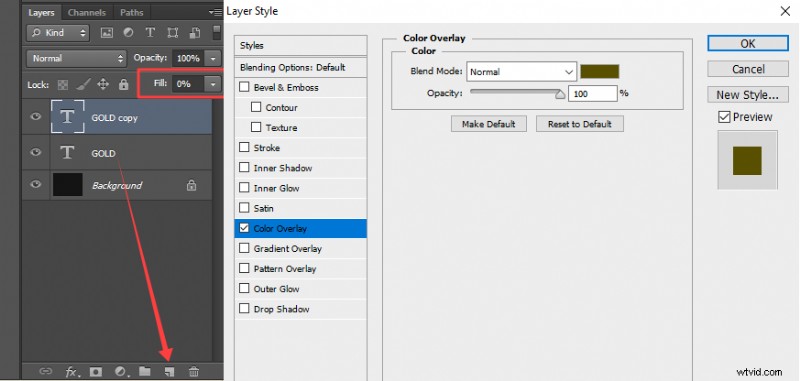Viewport: 800px width, 381px height.
Task: Lock image pixels with brush icon
Action: (83, 84)
